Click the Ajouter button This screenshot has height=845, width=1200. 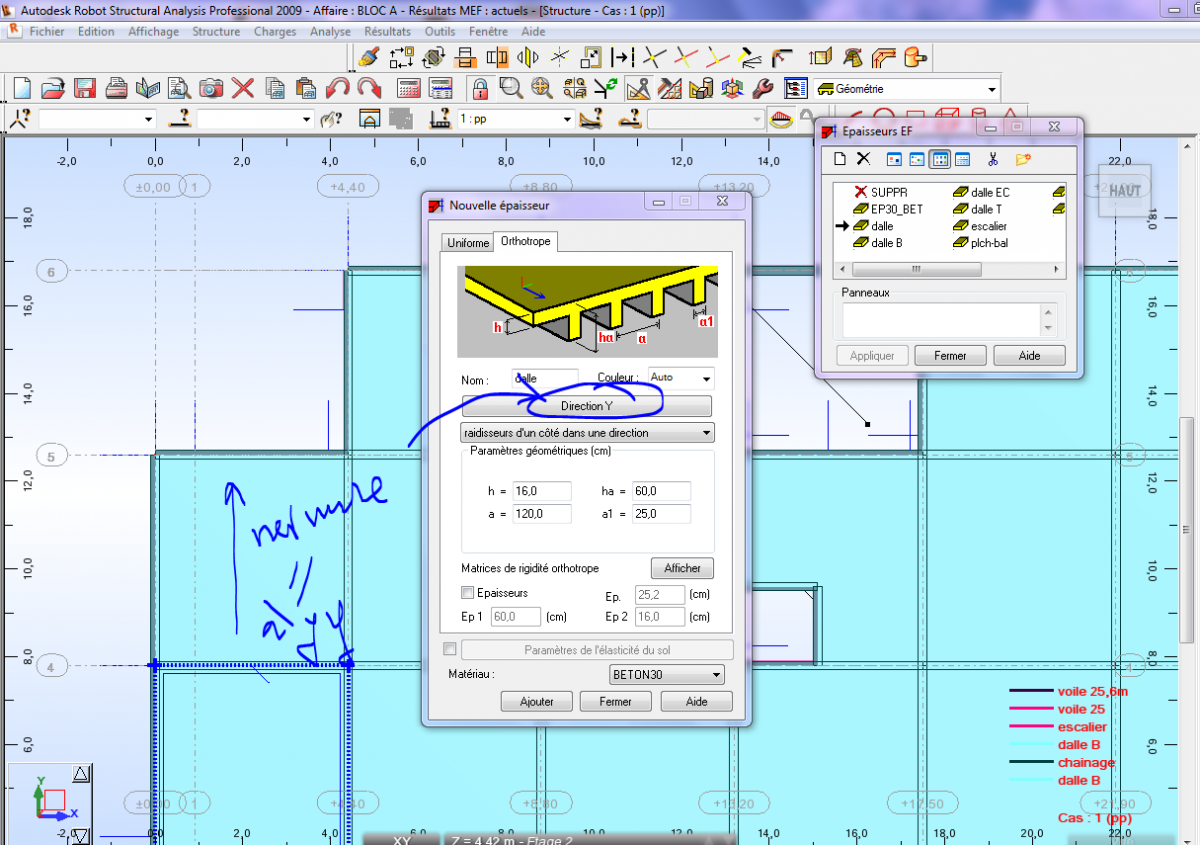(x=537, y=701)
